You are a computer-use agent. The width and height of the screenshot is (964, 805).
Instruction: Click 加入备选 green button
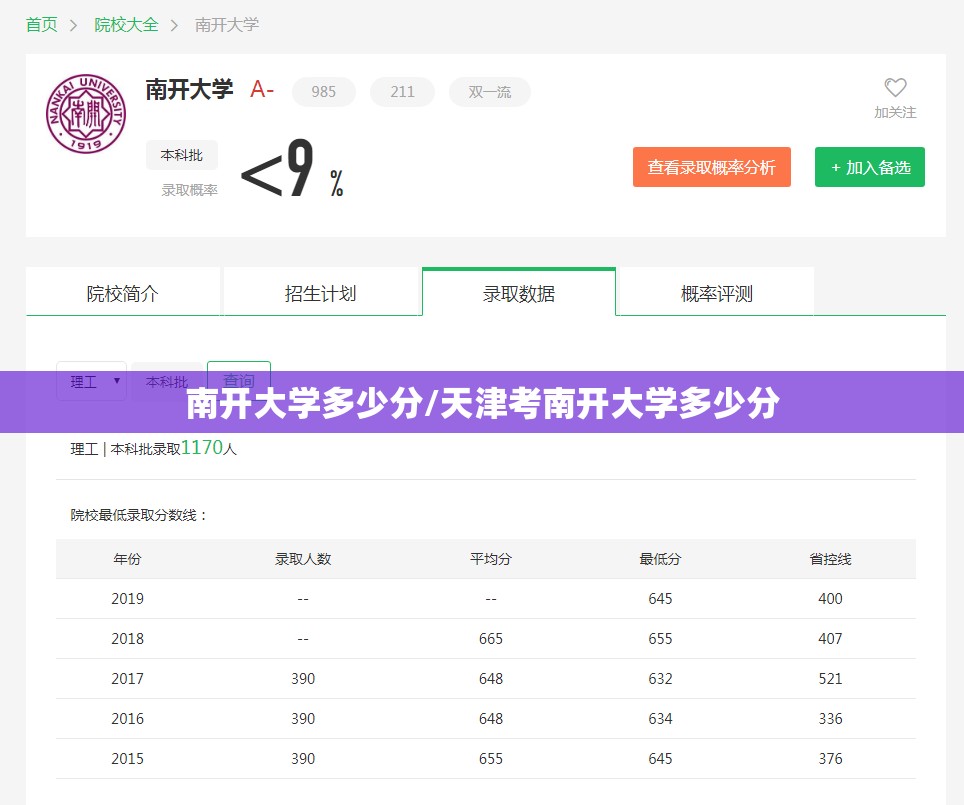click(869, 167)
